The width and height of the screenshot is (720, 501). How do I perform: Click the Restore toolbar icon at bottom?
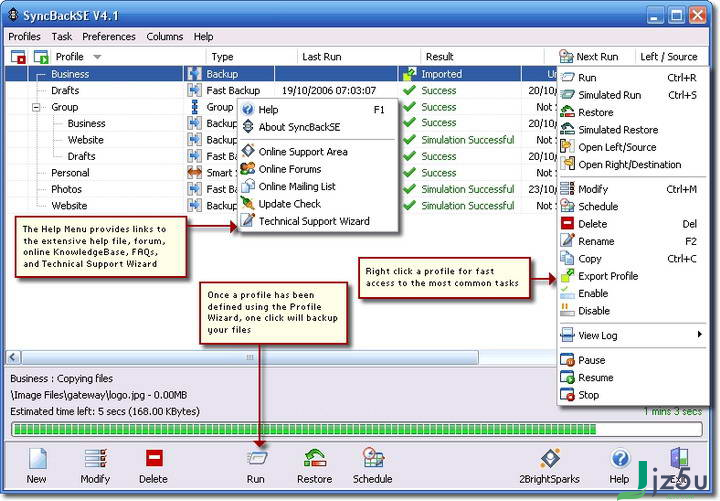tap(315, 458)
